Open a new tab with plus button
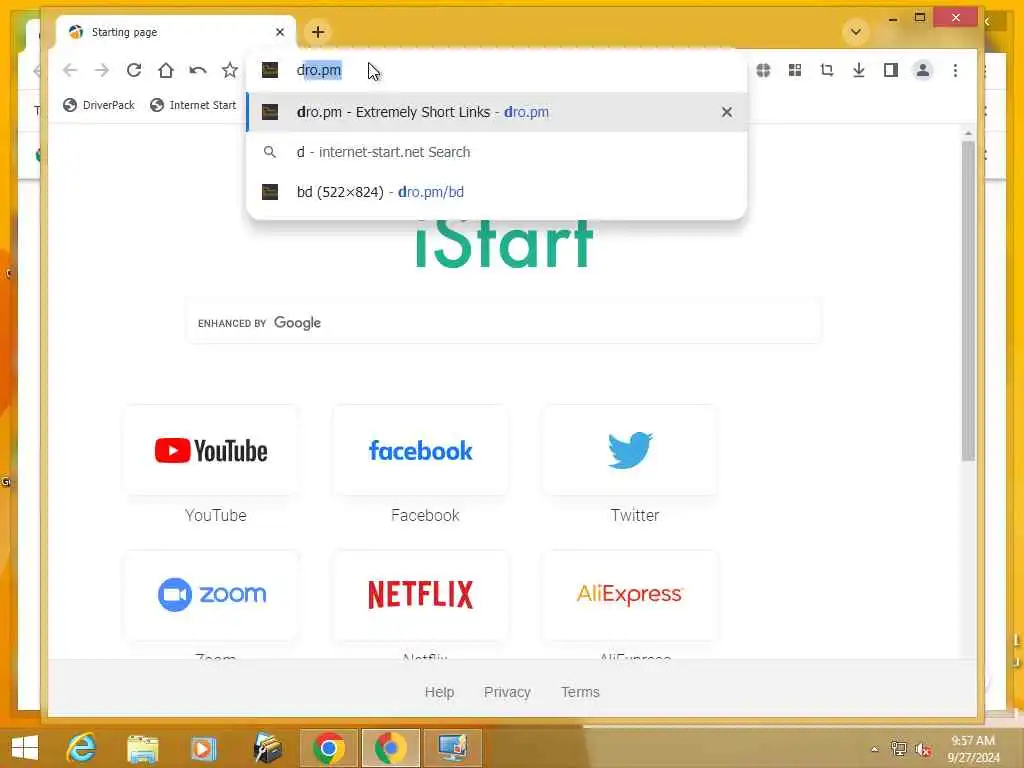Image resolution: width=1024 pixels, height=768 pixels. 318,32
